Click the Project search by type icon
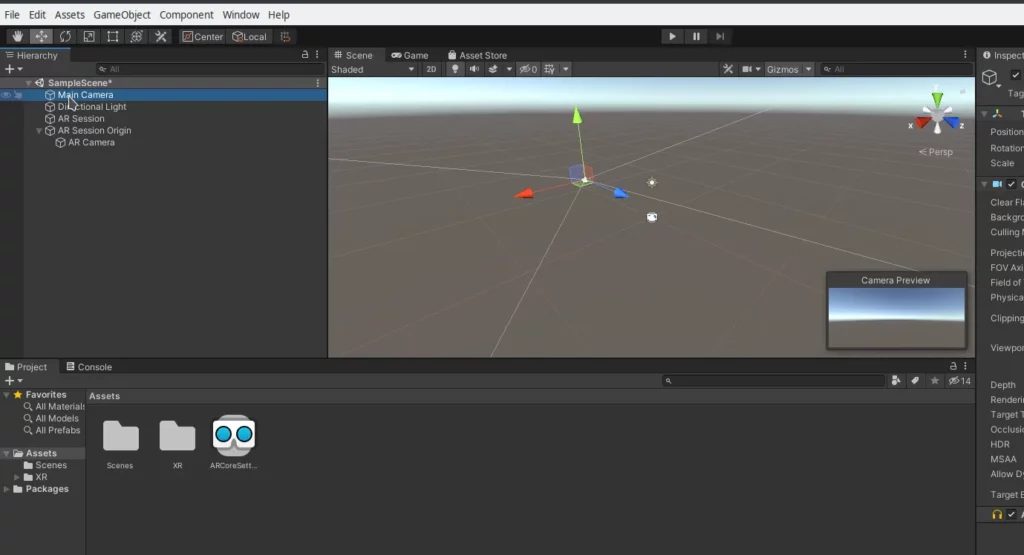 click(x=896, y=381)
